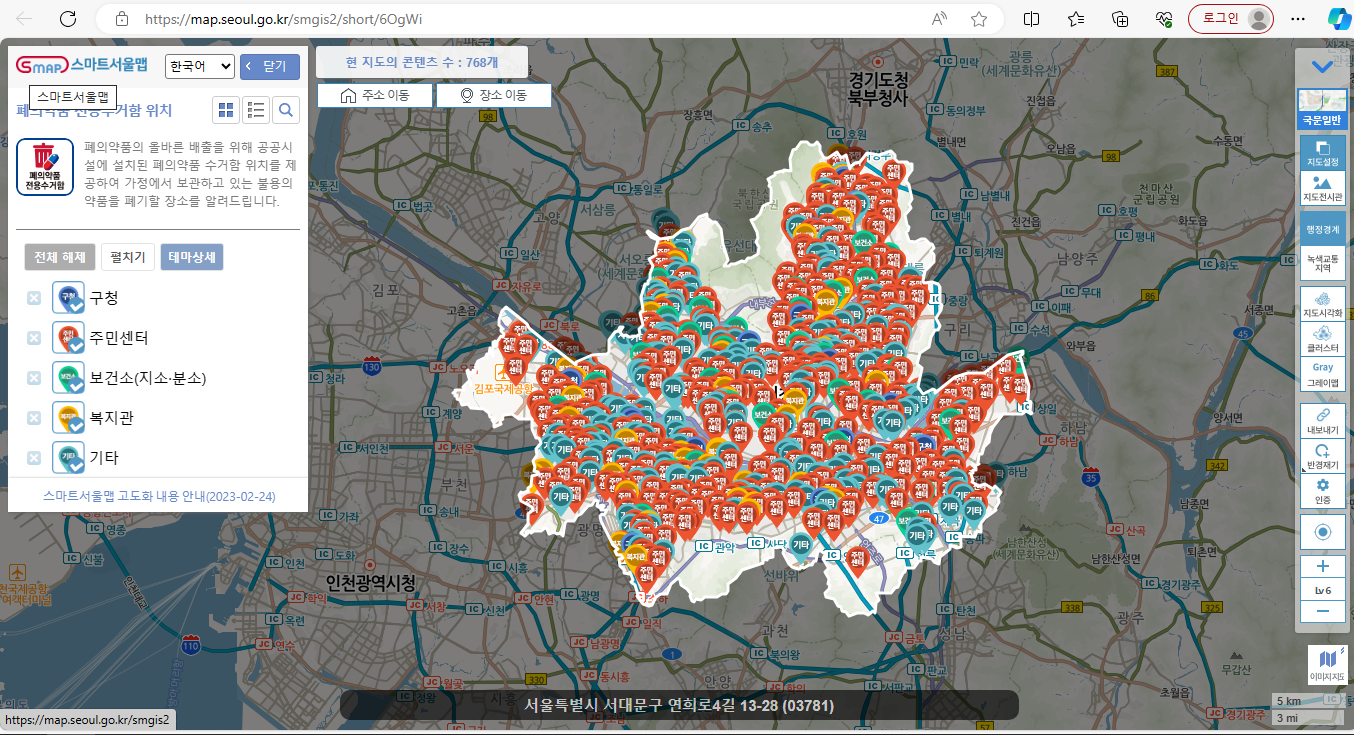Click the 주민센터 marker legend icon
Viewport: 1354px width, 735px height.
point(68,338)
